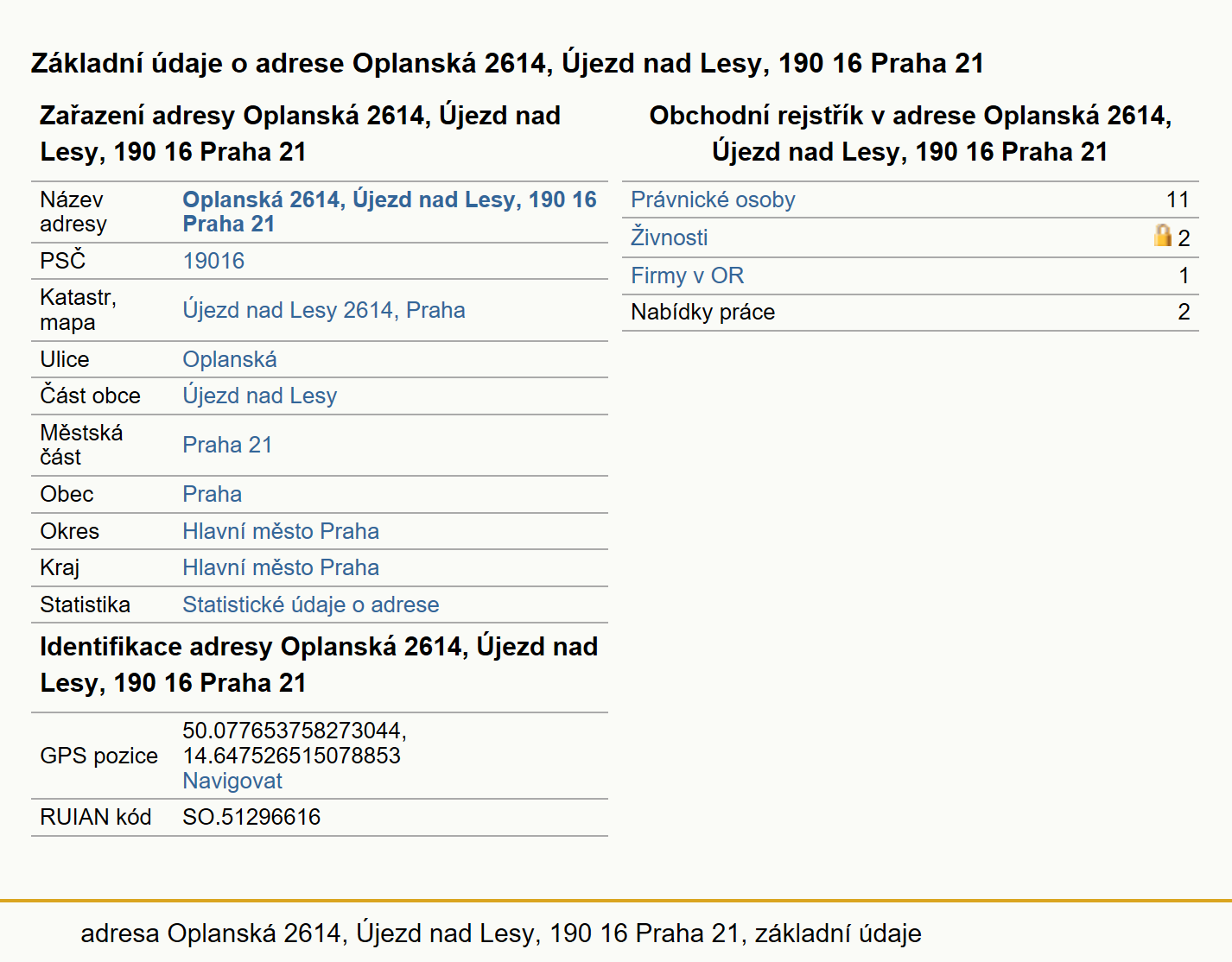Screen dimensions: 1232x962
Task: Open the Firmy v OR link
Action: (x=687, y=275)
